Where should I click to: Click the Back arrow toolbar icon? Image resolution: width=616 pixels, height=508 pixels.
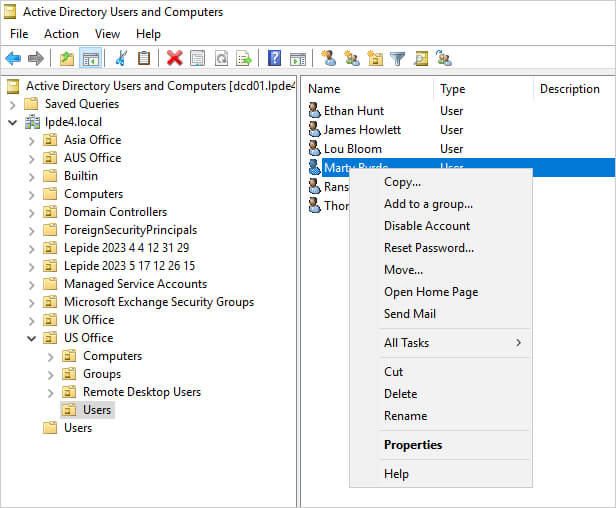click(x=13, y=59)
